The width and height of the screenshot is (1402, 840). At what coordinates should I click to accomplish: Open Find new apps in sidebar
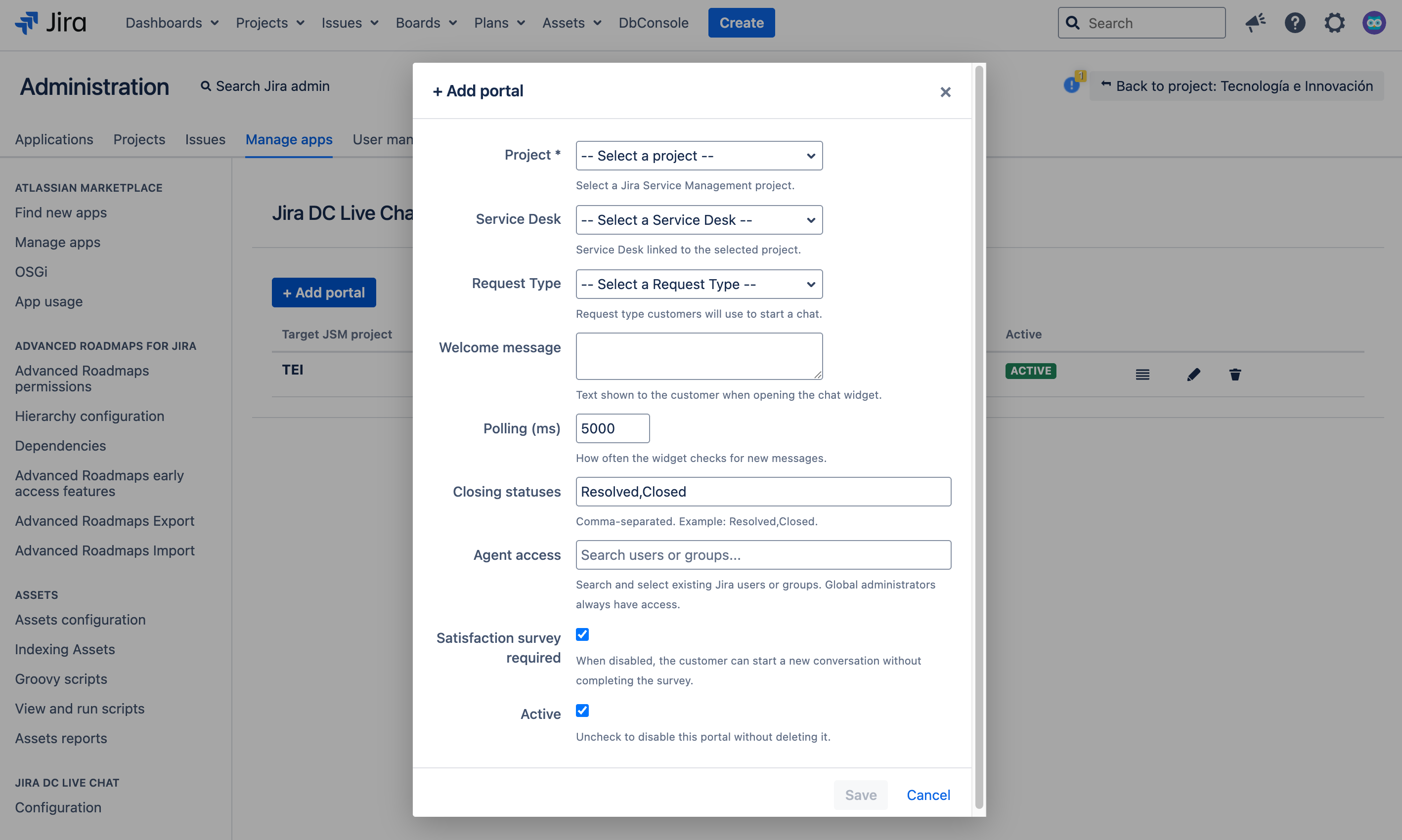61,212
